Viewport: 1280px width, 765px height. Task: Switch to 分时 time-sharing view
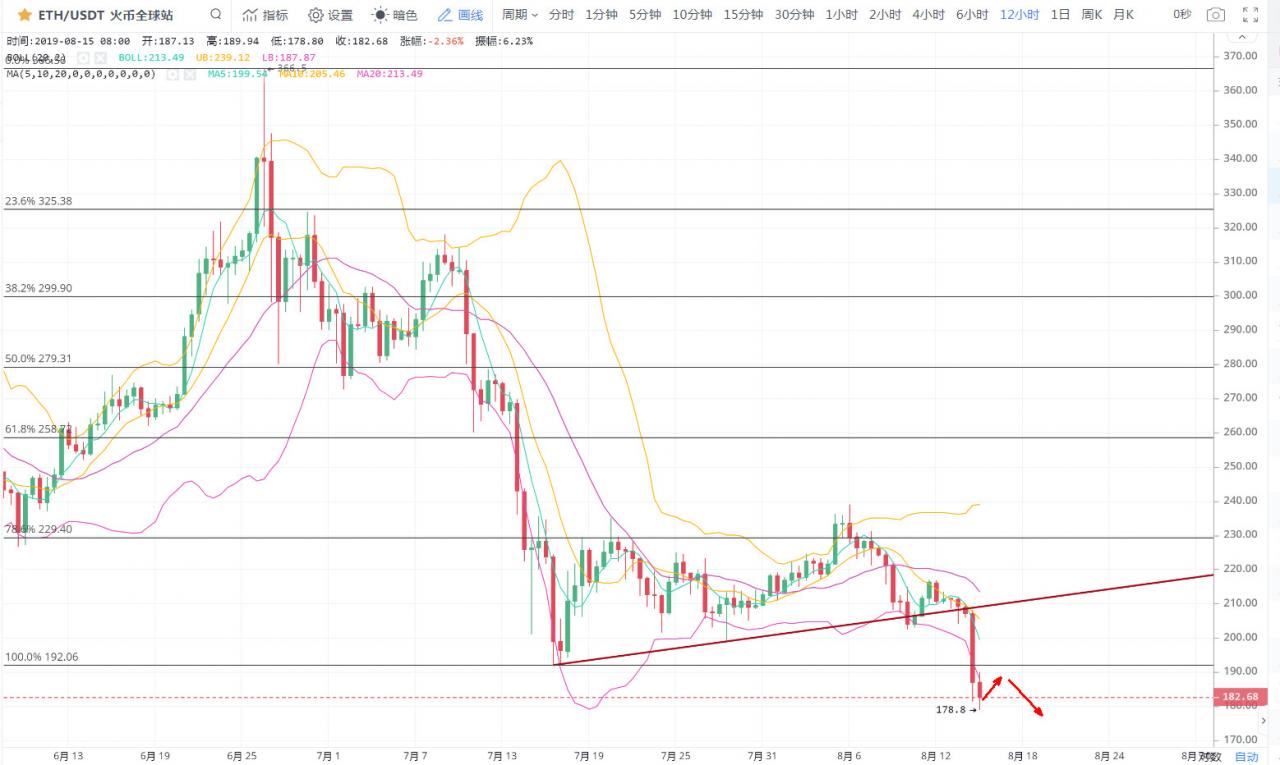pyautogui.click(x=562, y=15)
